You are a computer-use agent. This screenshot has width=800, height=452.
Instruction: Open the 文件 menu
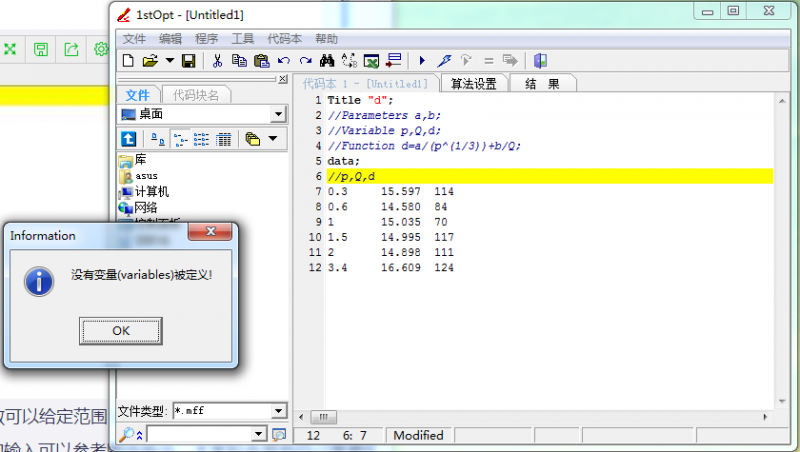click(134, 39)
